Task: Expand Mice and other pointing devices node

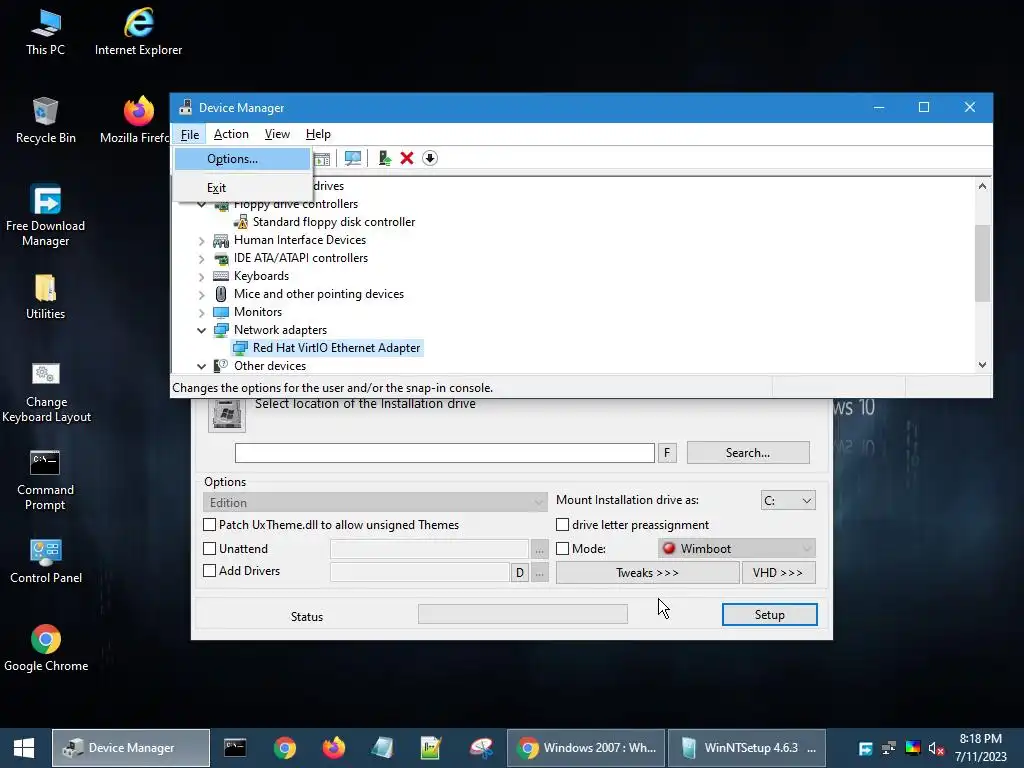Action: click(202, 295)
